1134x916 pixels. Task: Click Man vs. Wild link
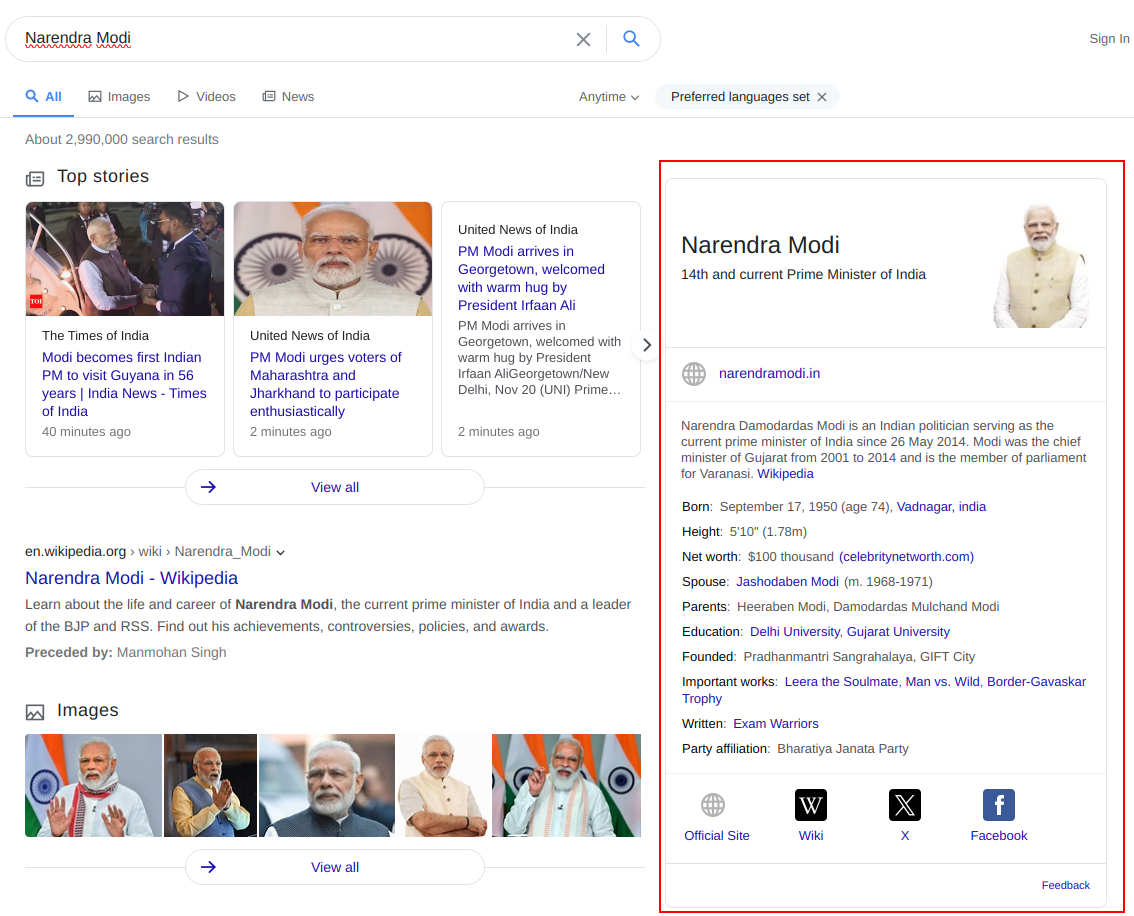943,682
